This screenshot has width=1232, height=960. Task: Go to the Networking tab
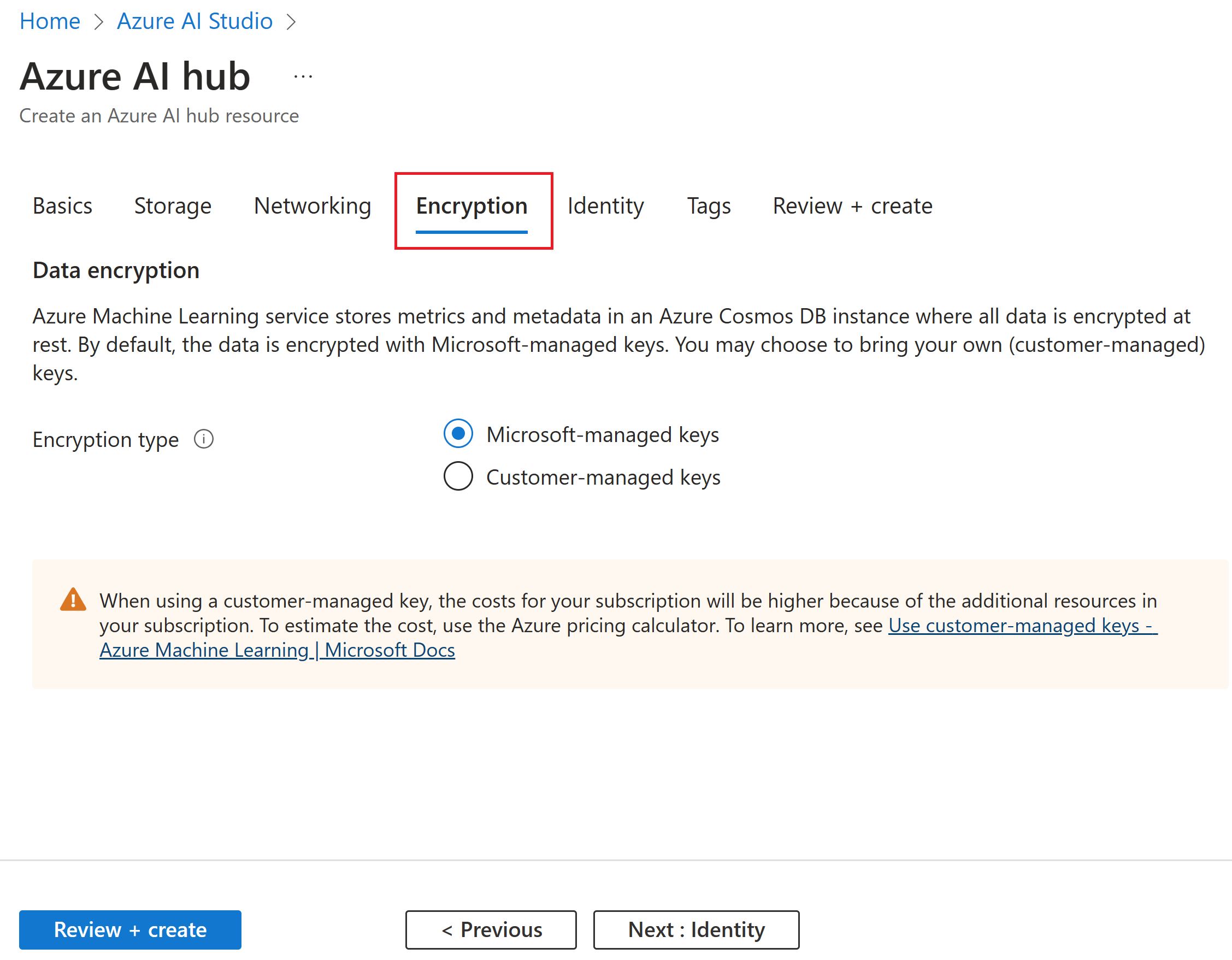click(313, 206)
